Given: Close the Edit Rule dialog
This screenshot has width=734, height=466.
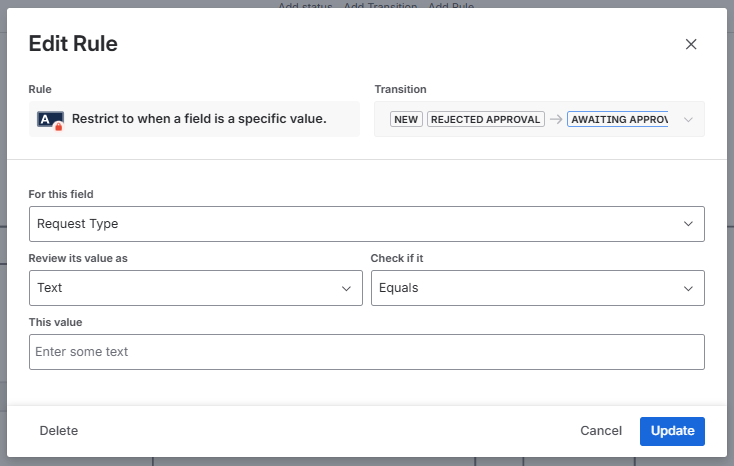Looking at the screenshot, I should (690, 44).
